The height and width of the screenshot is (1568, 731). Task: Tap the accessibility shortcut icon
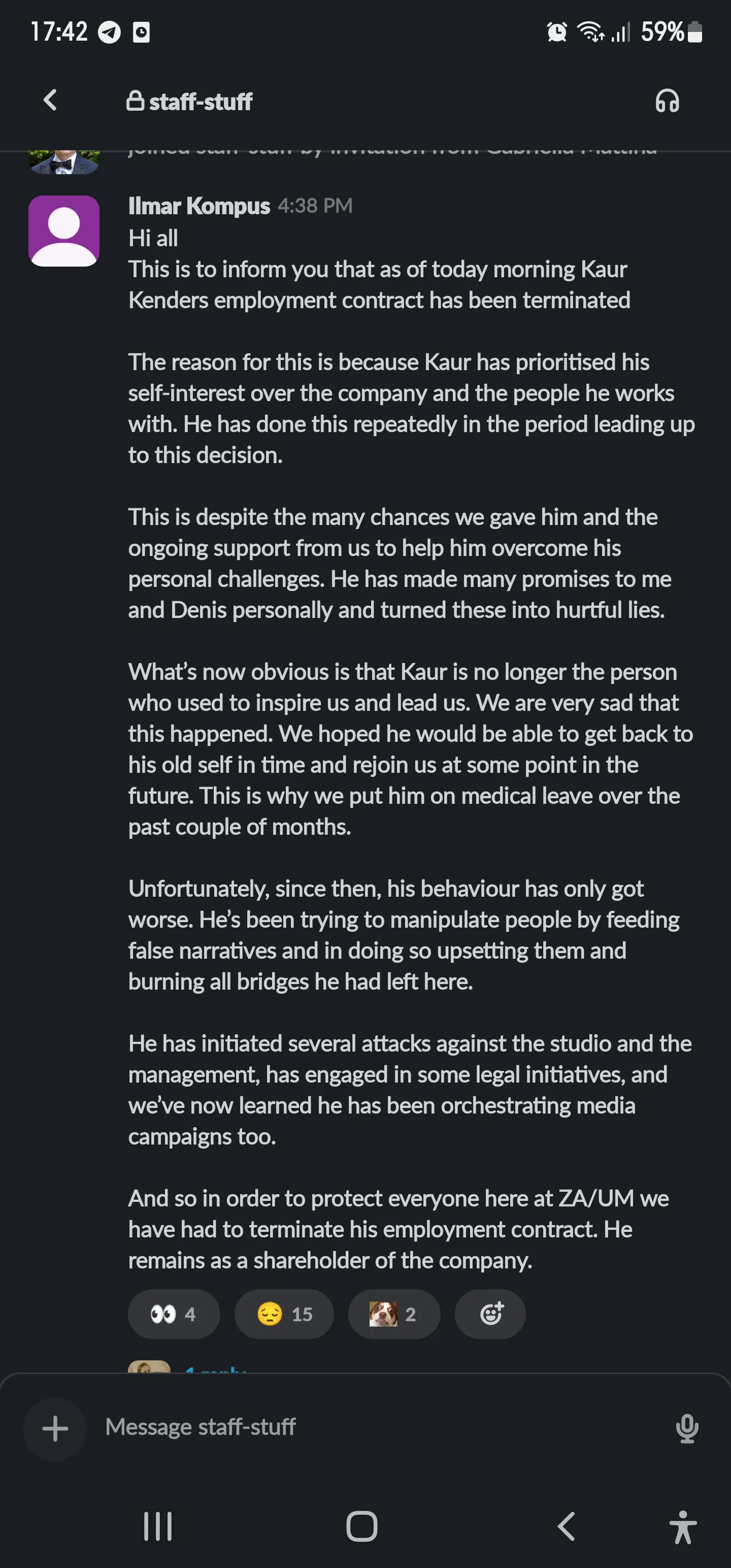point(682,1526)
